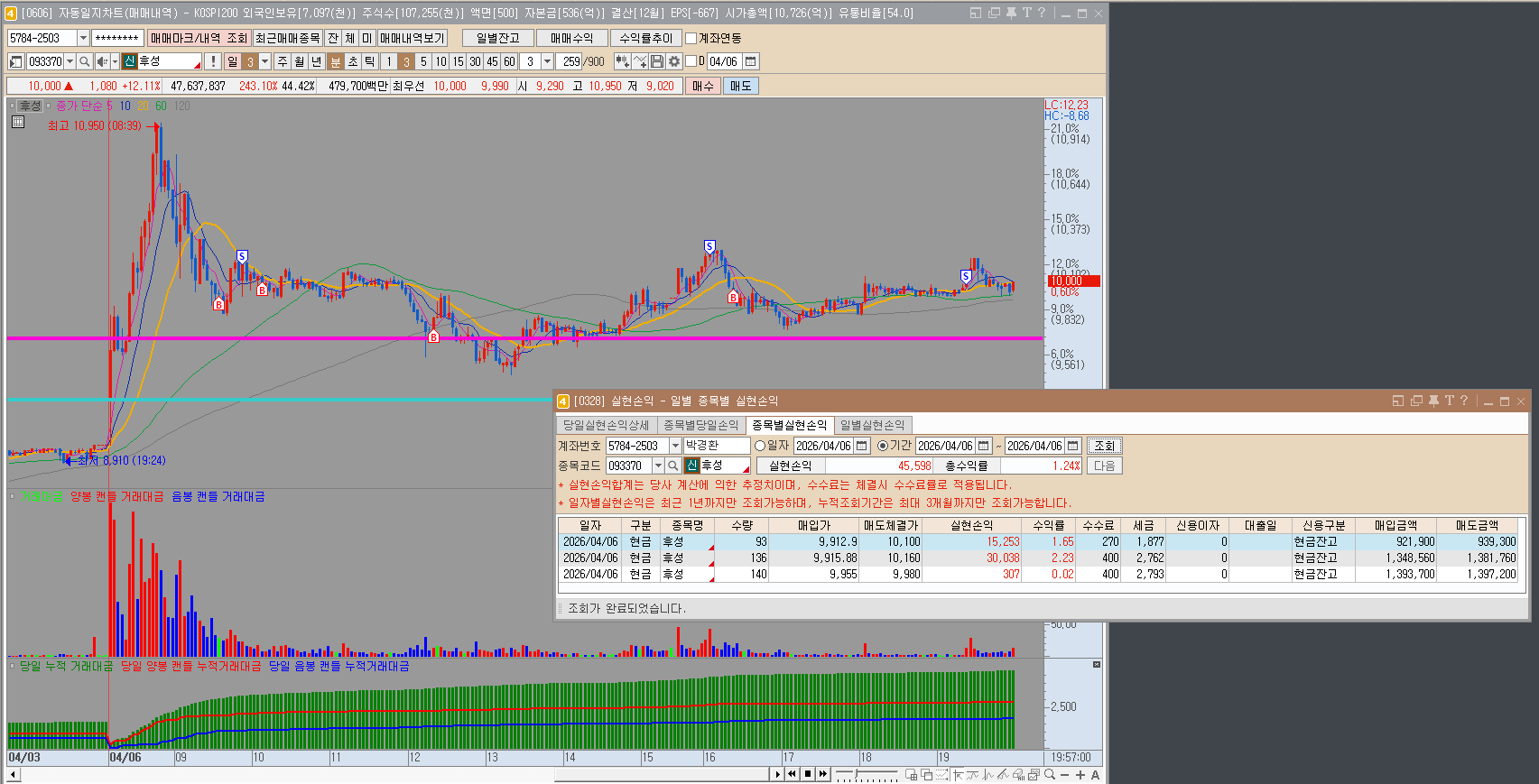Click the 매도 sell button
1539x784 pixels.
740,86
